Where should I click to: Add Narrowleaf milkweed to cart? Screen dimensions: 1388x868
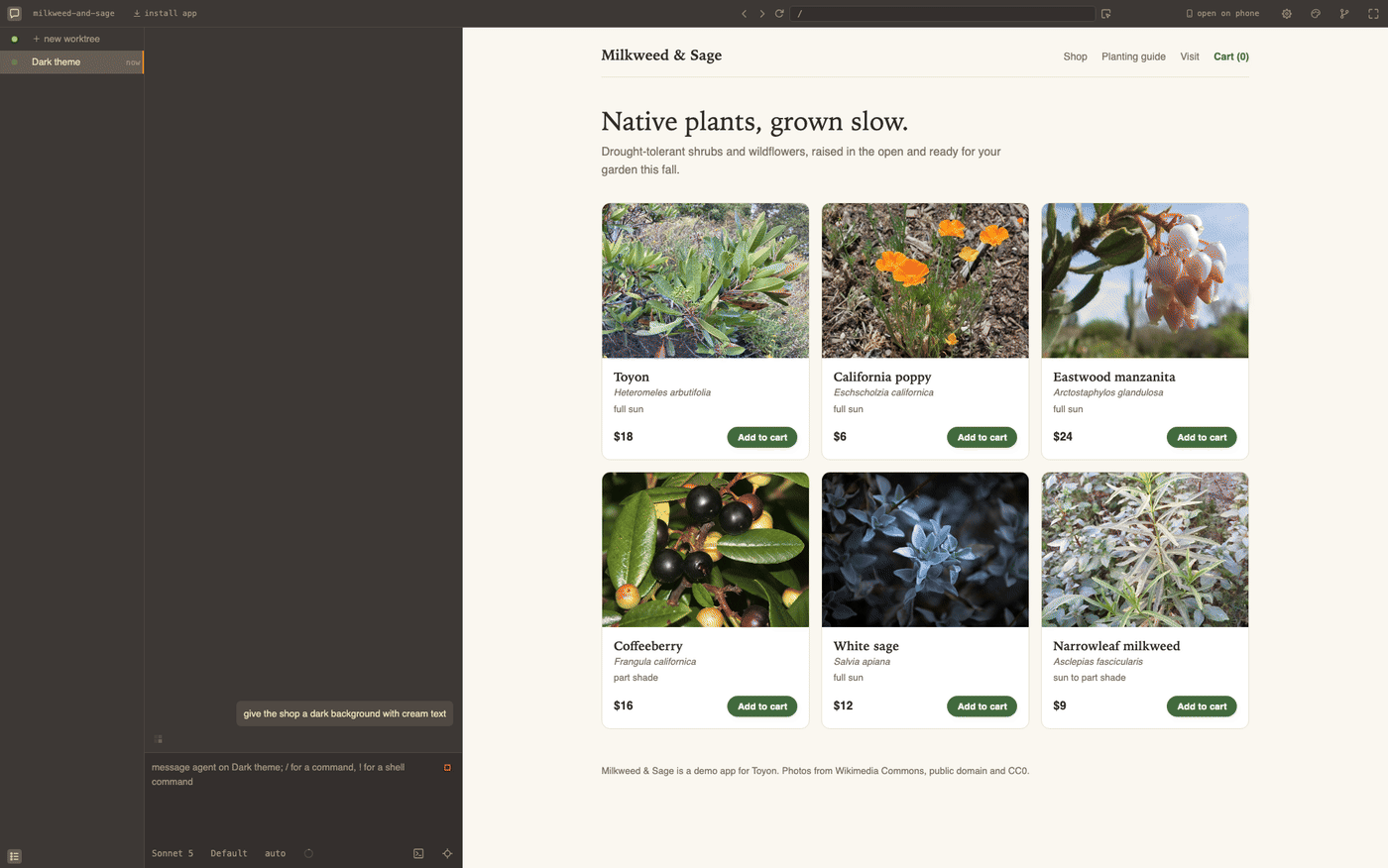point(1202,706)
